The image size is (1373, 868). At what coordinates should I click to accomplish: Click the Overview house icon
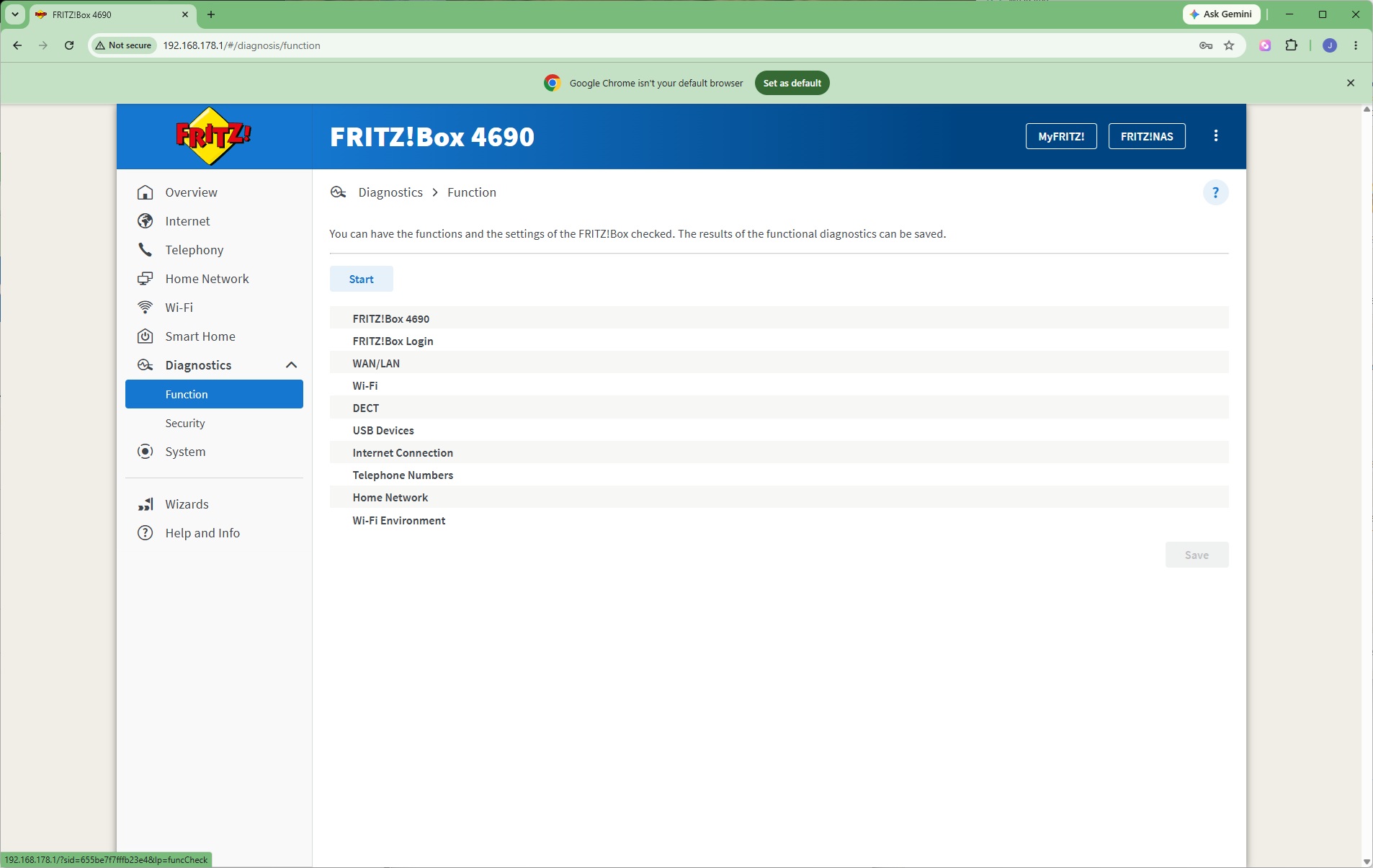pos(146,192)
